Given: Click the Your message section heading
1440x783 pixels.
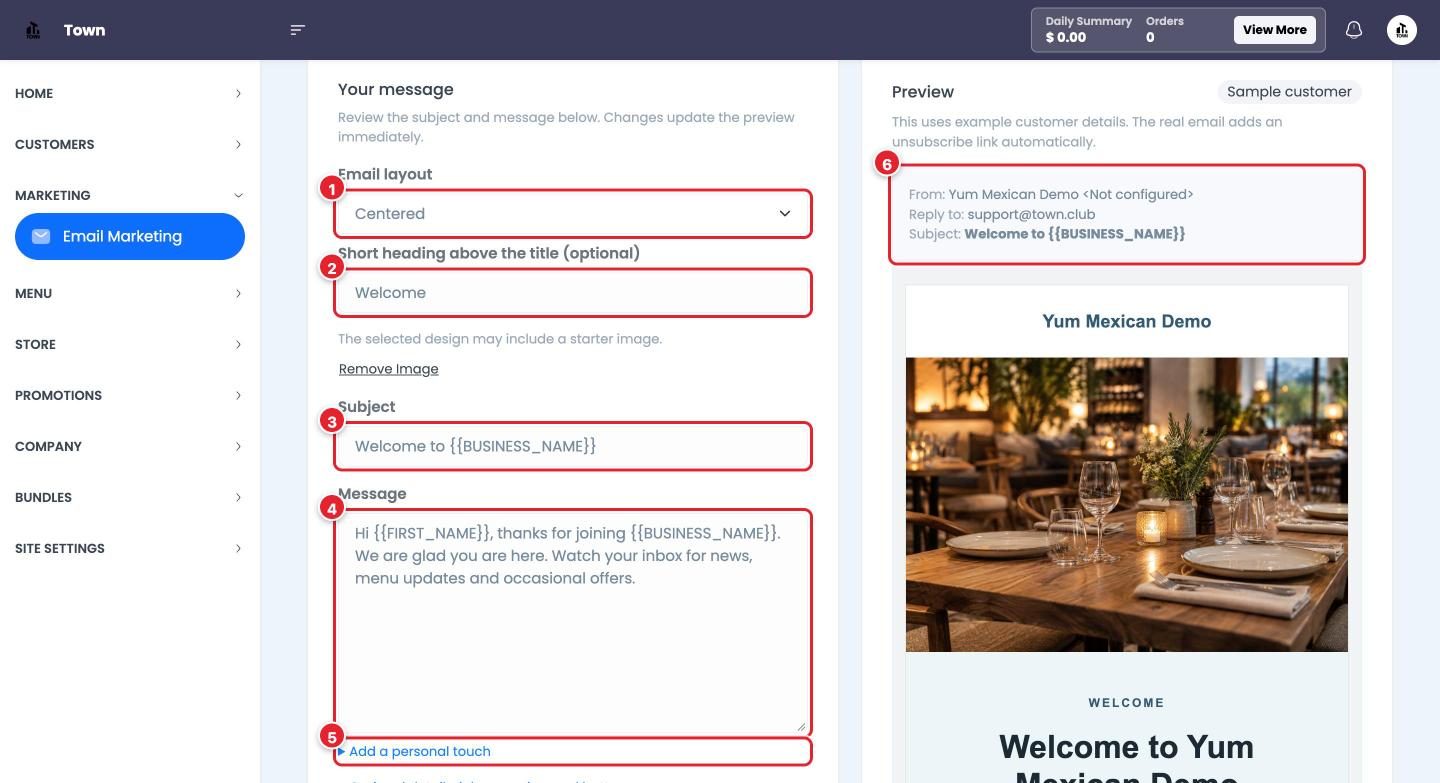Looking at the screenshot, I should [396, 89].
